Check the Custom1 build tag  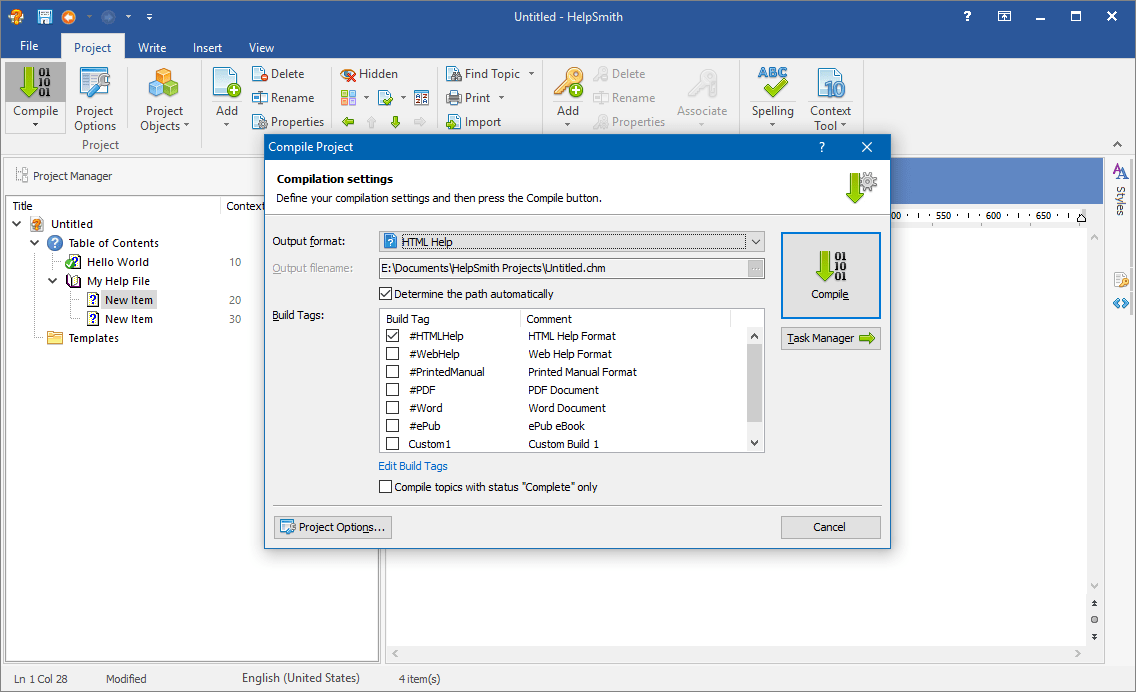[x=393, y=443]
